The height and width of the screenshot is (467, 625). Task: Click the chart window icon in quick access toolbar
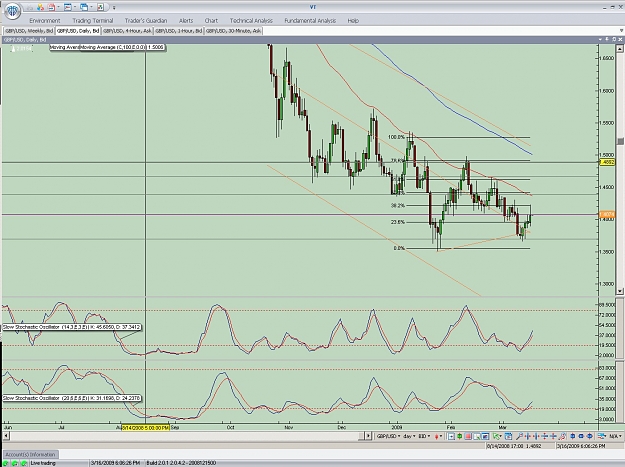(67, 7)
